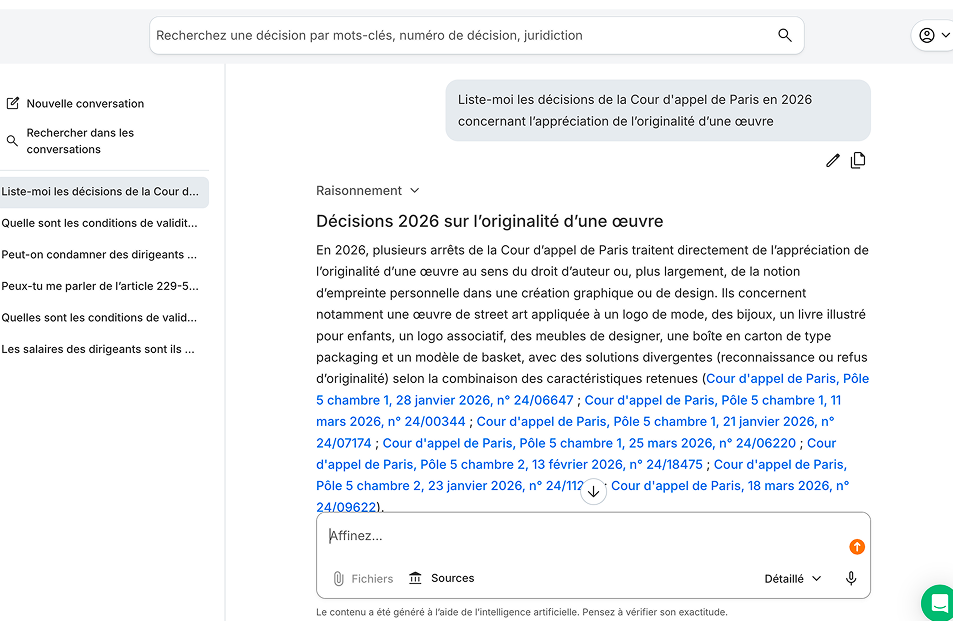Attach files via Fichiers paperclip
This screenshot has width=953, height=621.
point(363,579)
